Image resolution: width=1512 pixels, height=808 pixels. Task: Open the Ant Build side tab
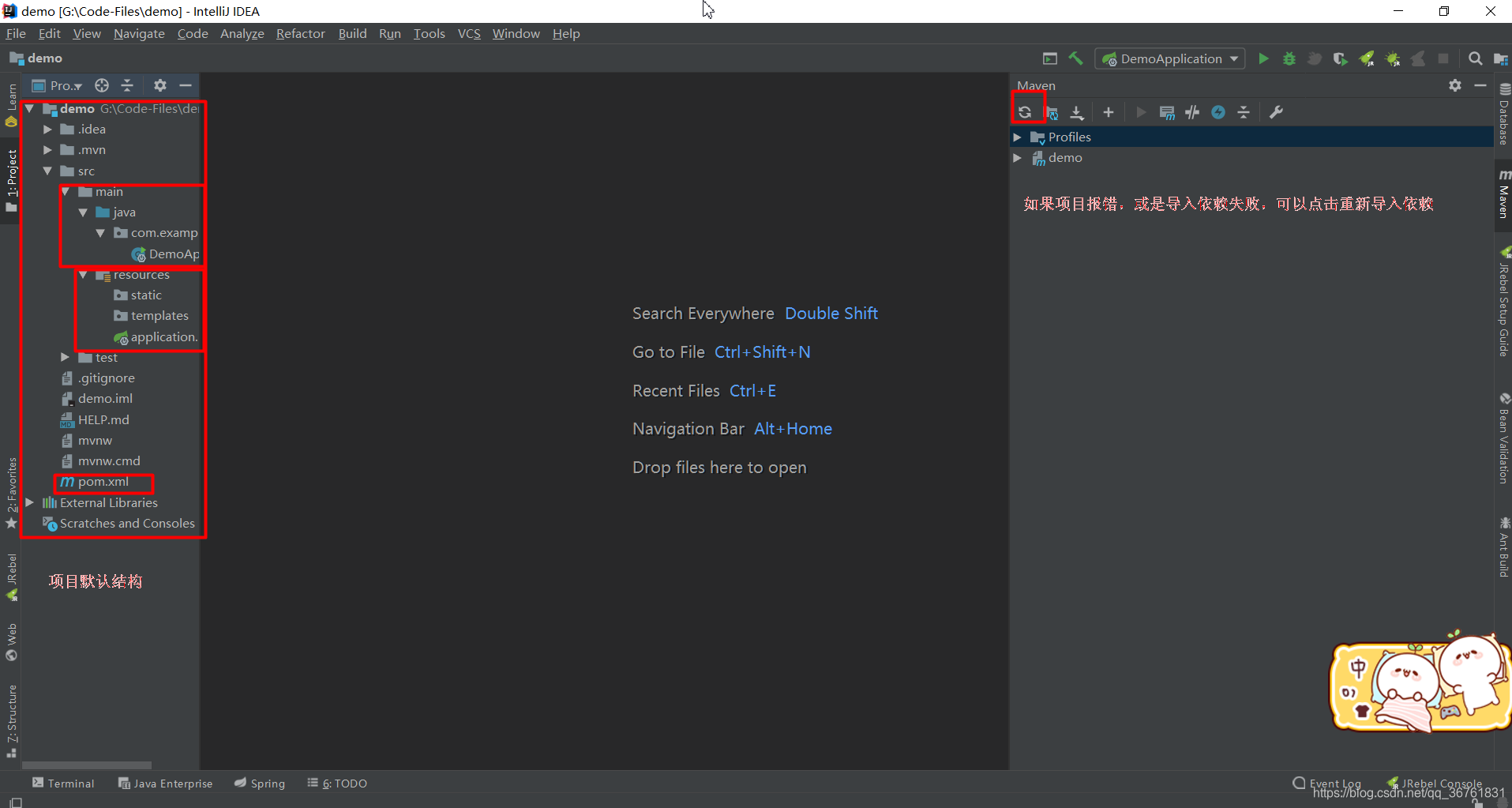pyautogui.click(x=1503, y=547)
